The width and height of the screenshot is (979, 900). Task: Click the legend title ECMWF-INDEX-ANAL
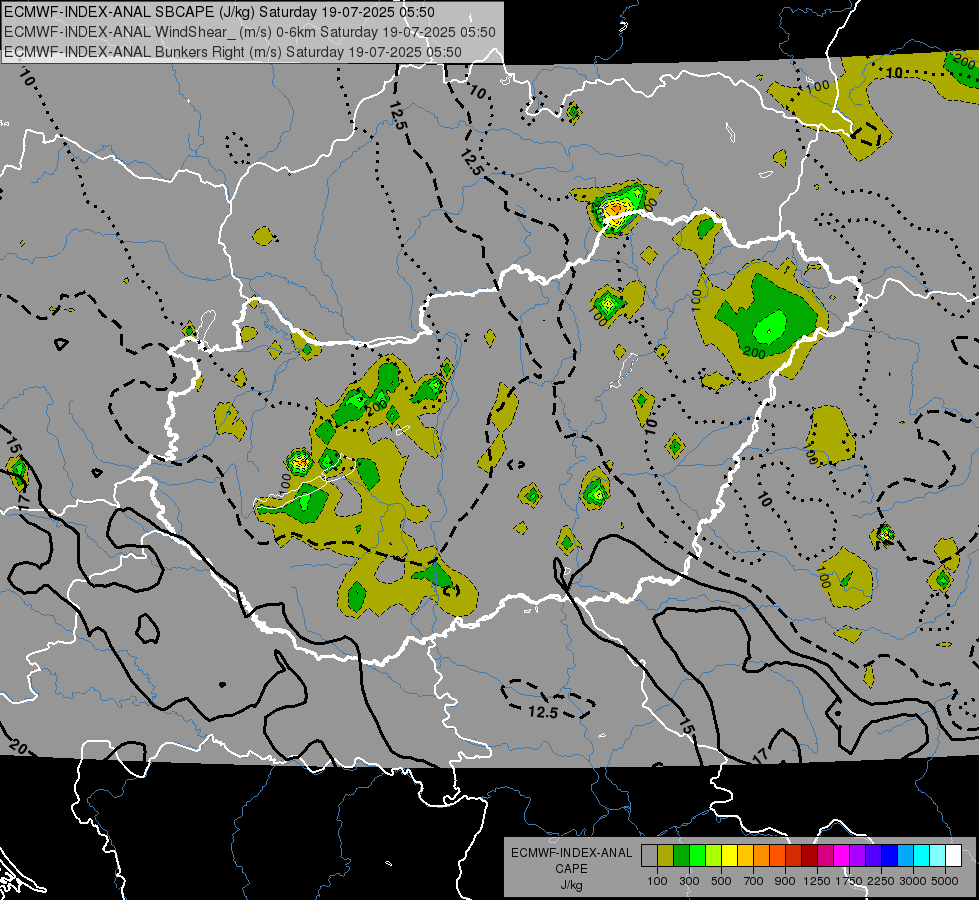(572, 853)
